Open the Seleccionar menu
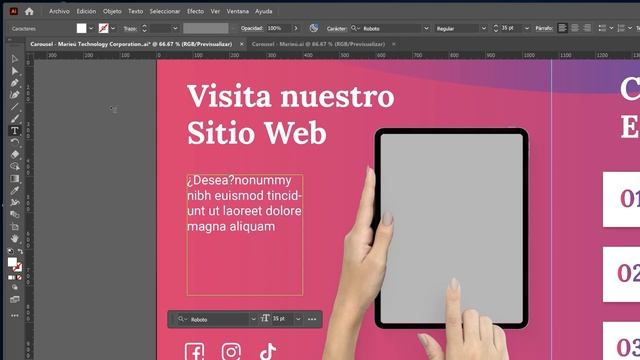The height and width of the screenshot is (360, 640). [x=164, y=11]
